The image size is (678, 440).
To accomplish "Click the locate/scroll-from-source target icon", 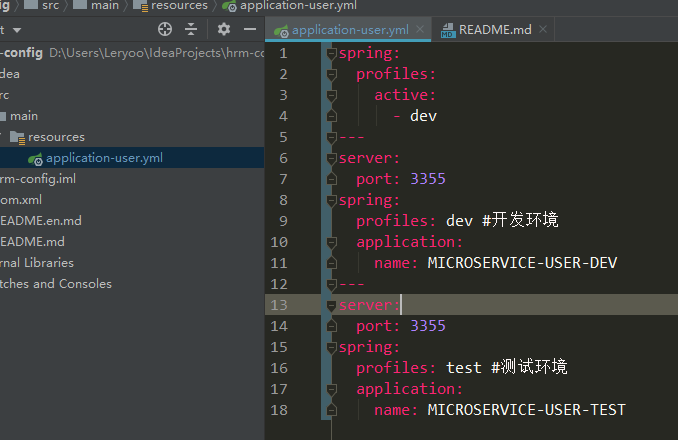I will 164,30.
